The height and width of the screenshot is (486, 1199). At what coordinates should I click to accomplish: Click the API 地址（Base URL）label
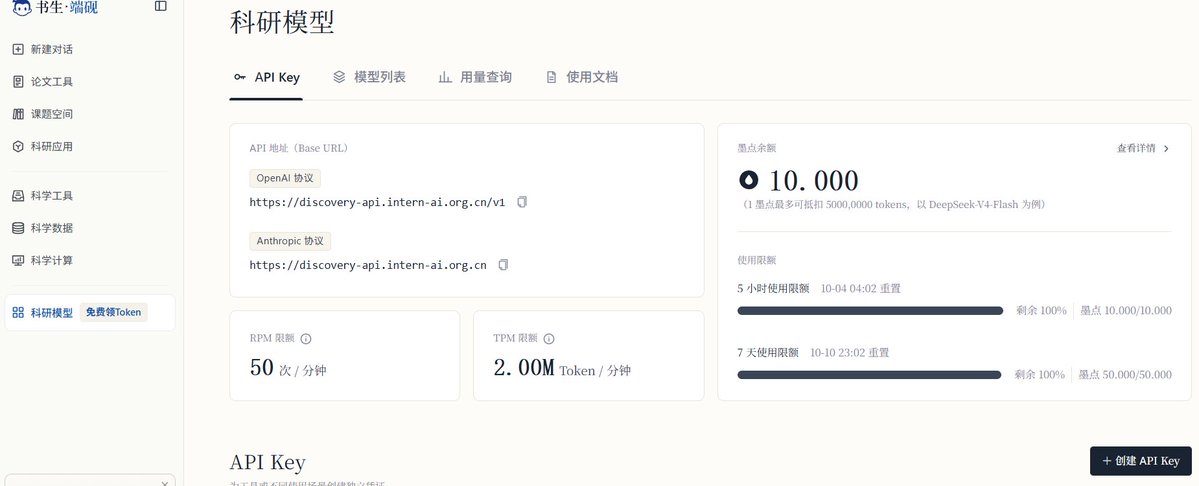click(299, 148)
